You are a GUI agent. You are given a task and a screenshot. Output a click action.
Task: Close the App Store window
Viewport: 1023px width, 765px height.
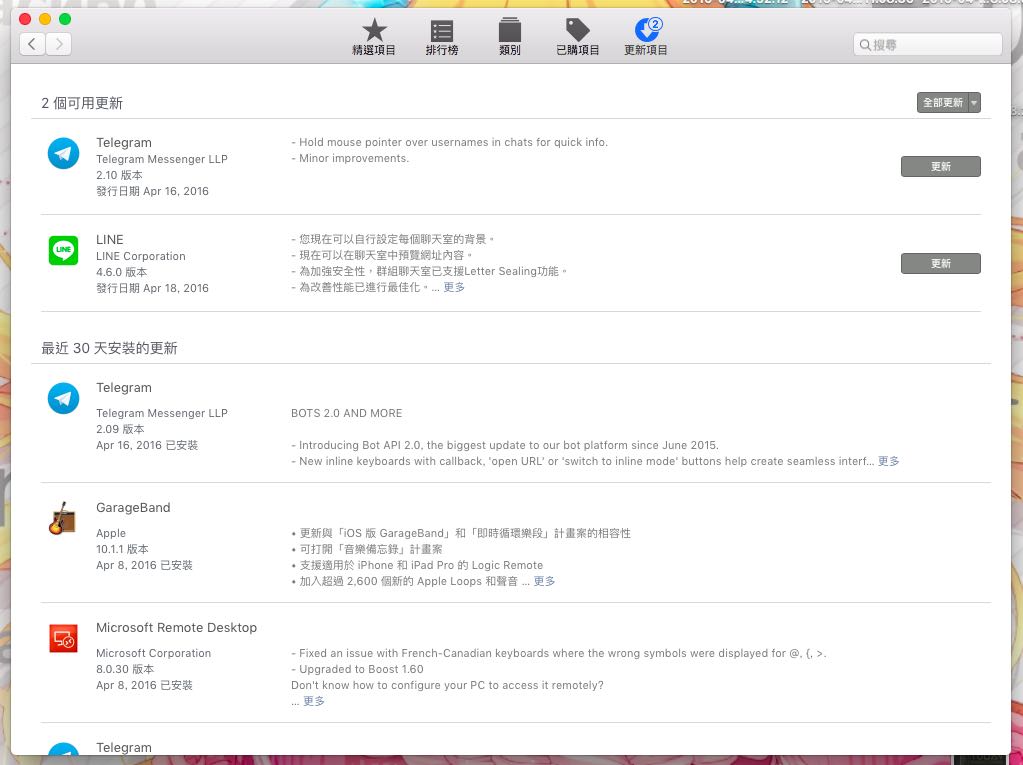[25, 19]
